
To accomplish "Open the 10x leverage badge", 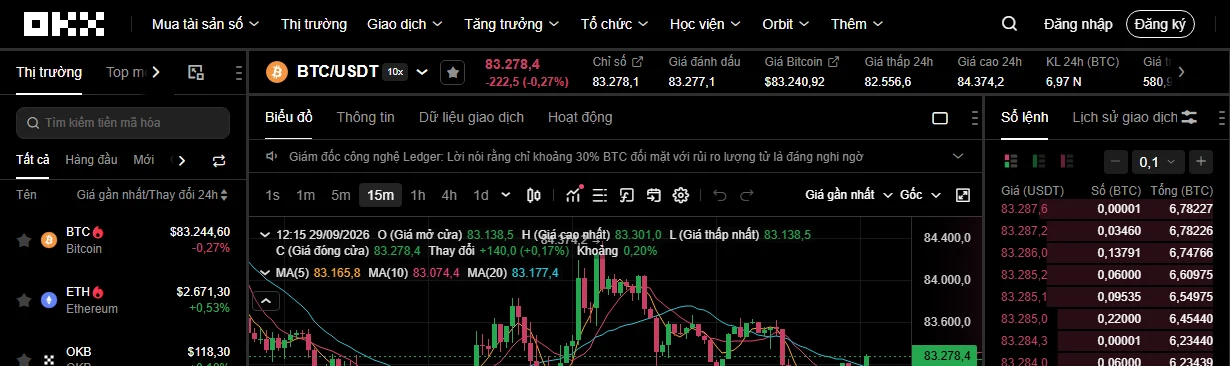I will [x=396, y=72].
